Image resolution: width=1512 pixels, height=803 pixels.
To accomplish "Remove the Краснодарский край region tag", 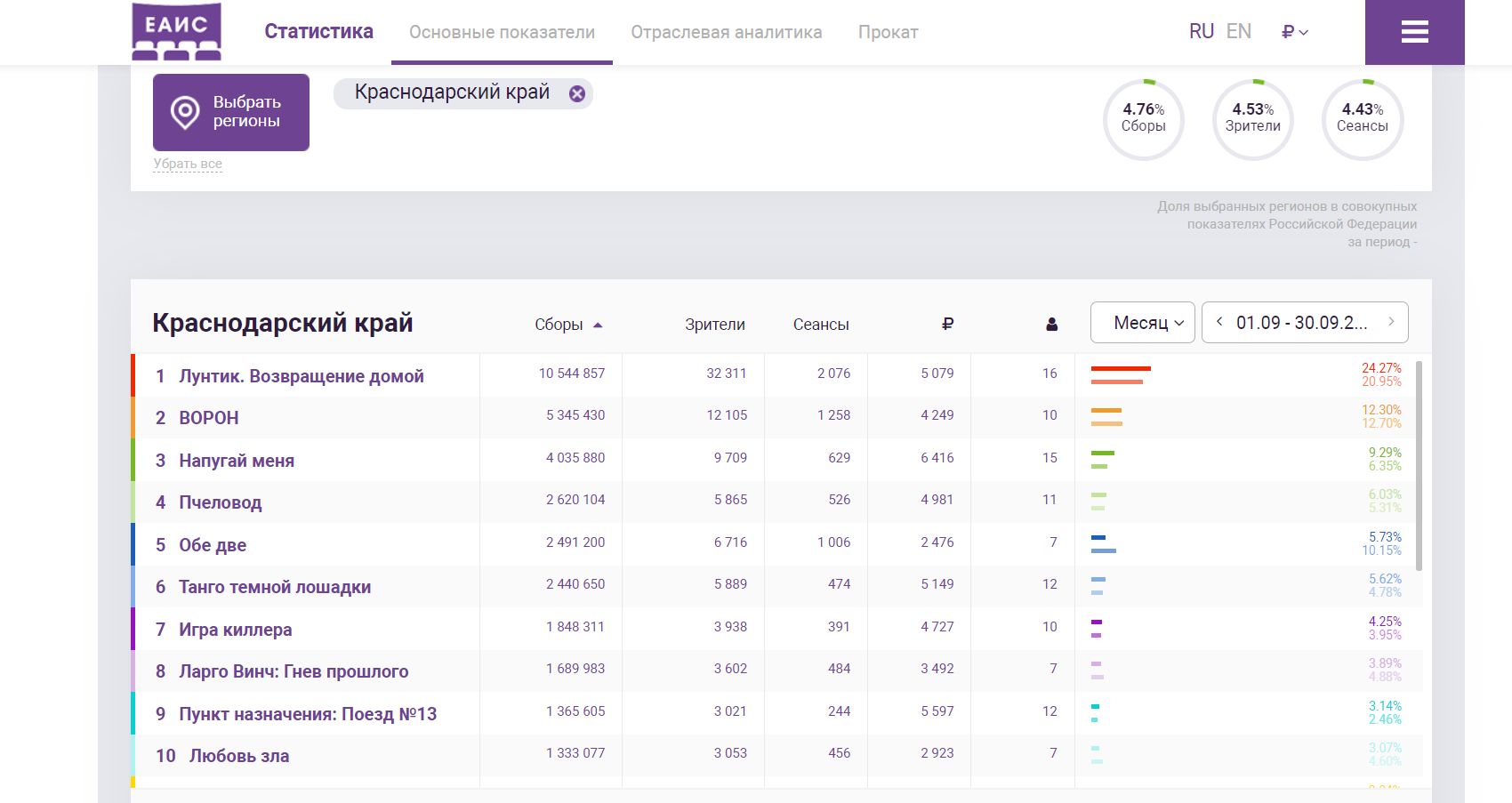I will pyautogui.click(x=577, y=93).
